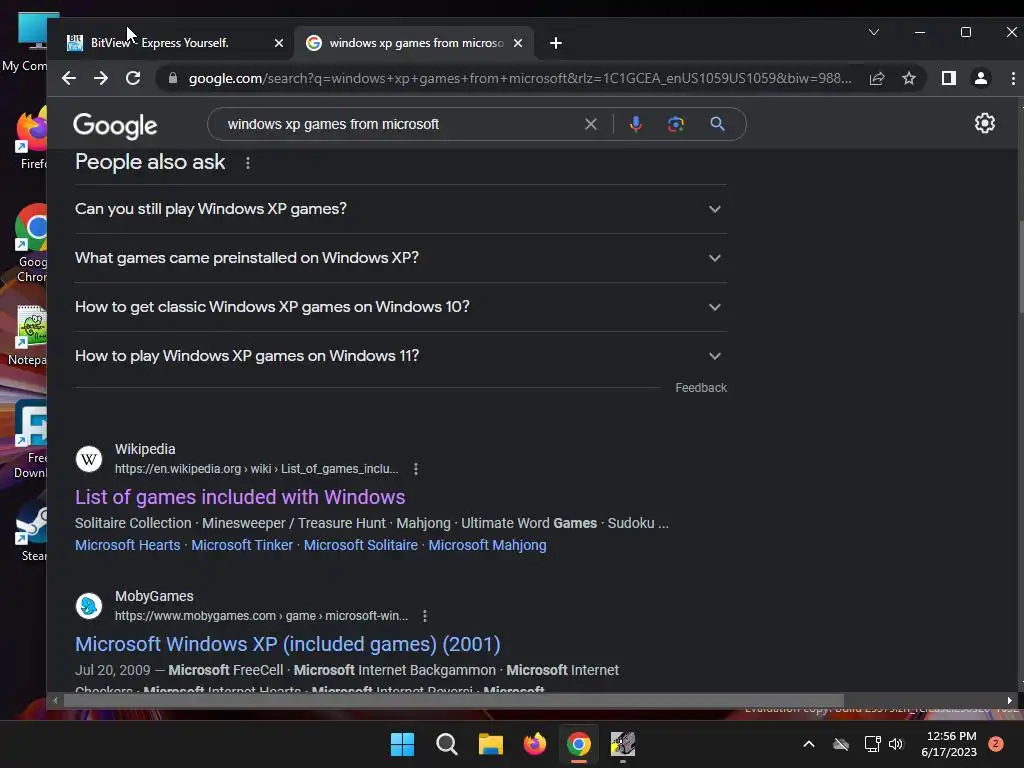Click the Chrome address bar URL
Viewport: 1024px width, 768px height.
(x=519, y=78)
